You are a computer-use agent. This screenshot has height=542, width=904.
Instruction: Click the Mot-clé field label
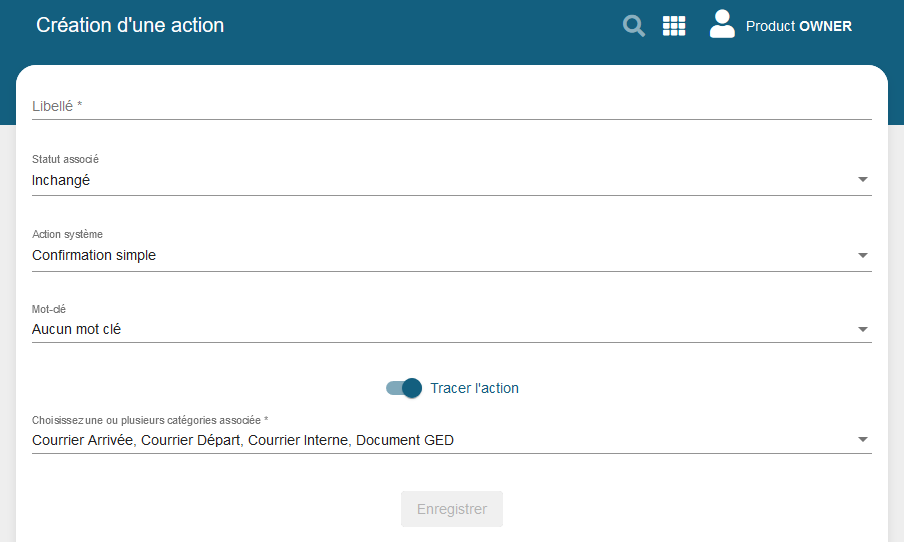49,310
